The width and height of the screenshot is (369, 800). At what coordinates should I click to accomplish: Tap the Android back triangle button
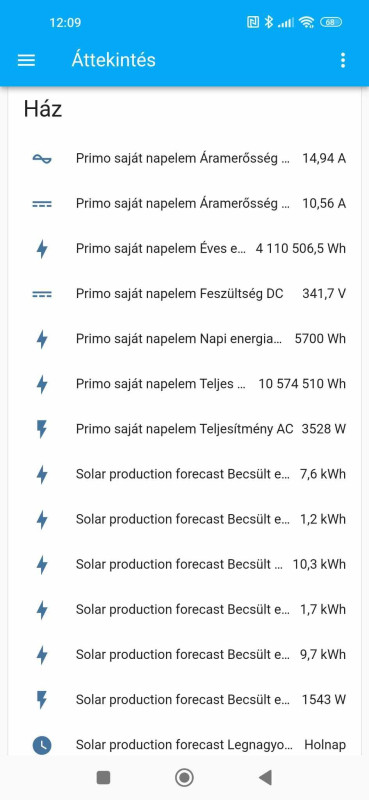[x=265, y=777]
